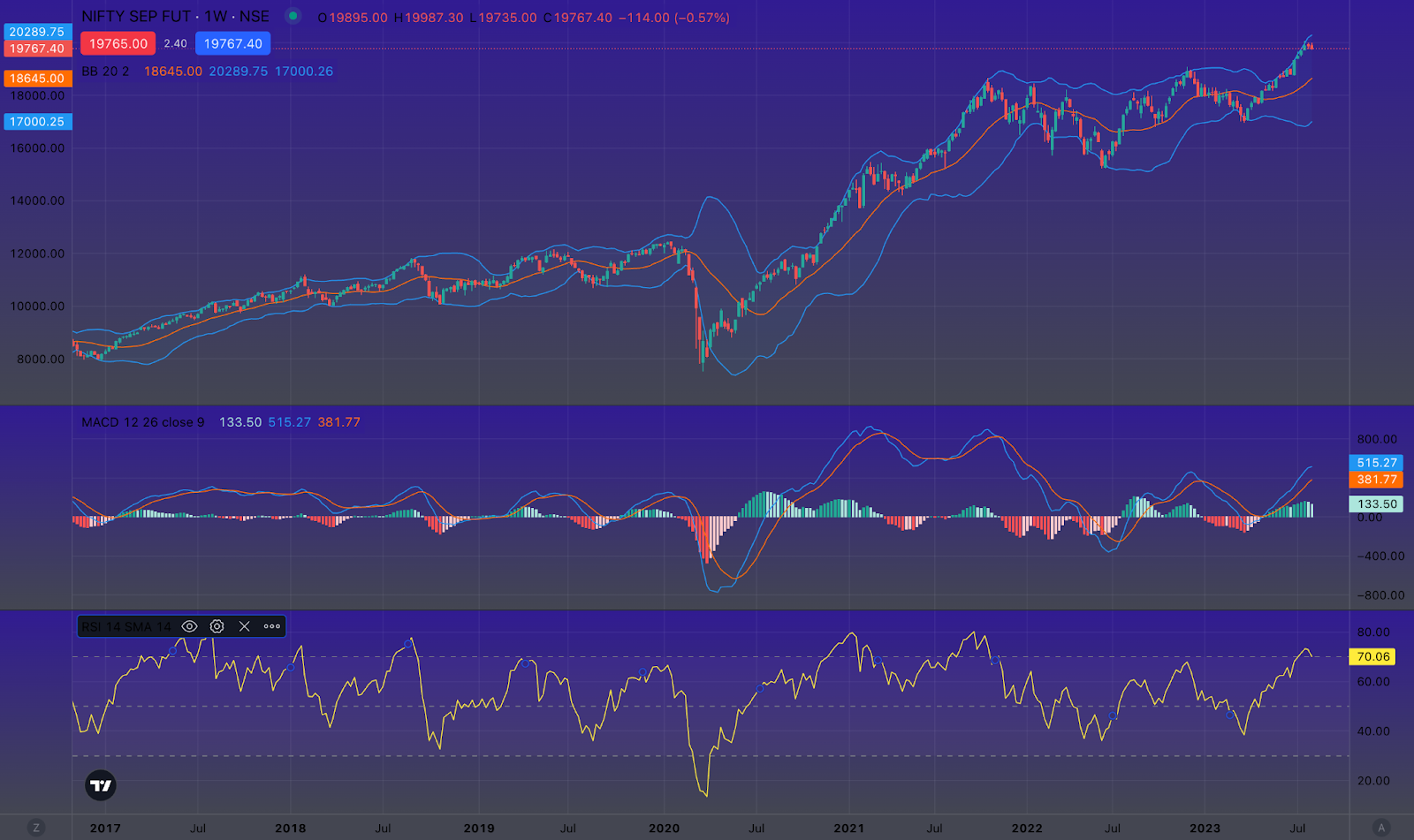The image size is (1414, 840).
Task: Click the 14000.00 price axis label
Action: (37, 201)
